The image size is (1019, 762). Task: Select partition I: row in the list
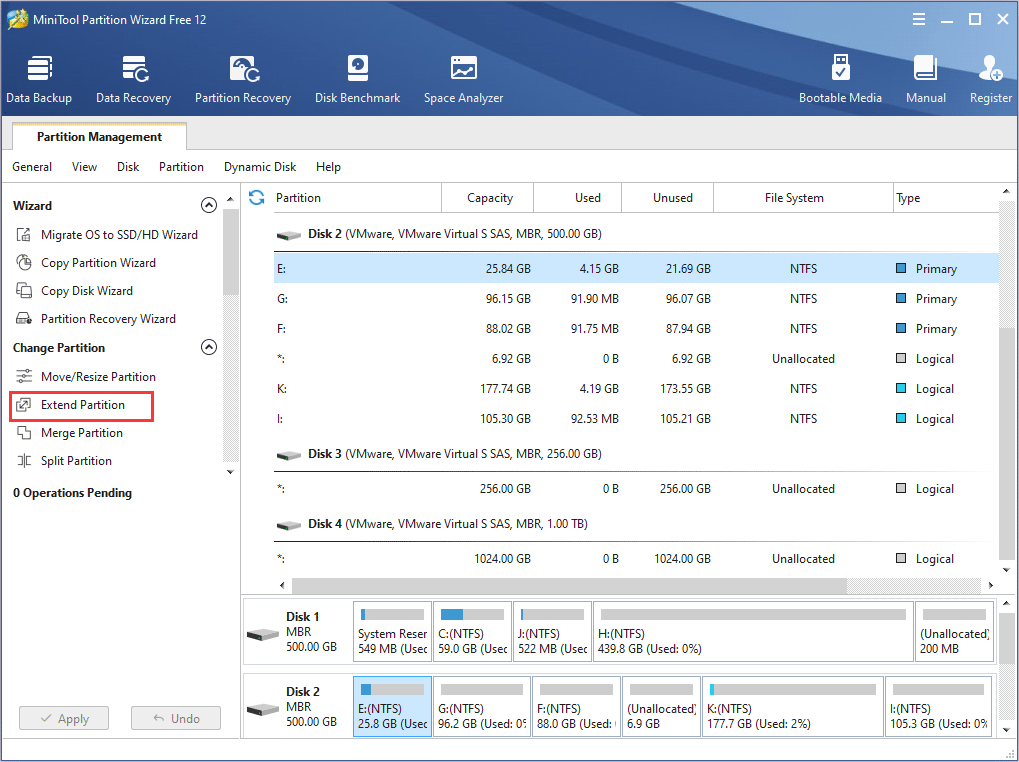tap(636, 418)
